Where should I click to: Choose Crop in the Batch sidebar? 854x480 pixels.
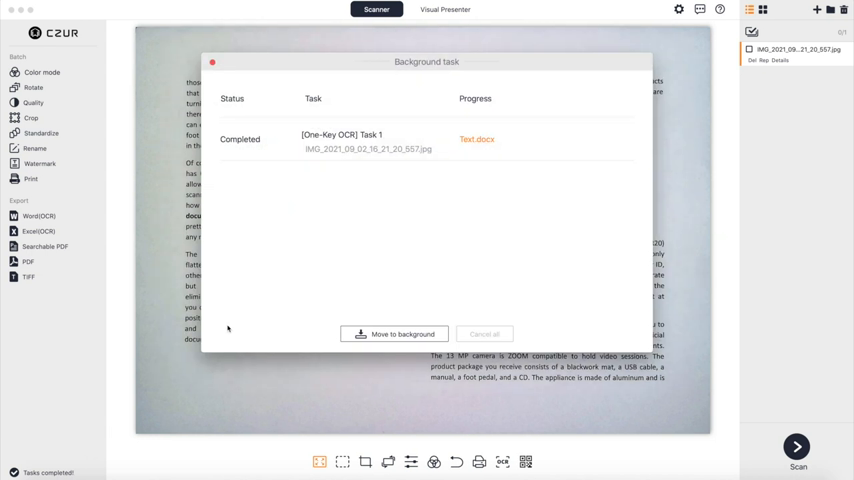click(x=24, y=118)
